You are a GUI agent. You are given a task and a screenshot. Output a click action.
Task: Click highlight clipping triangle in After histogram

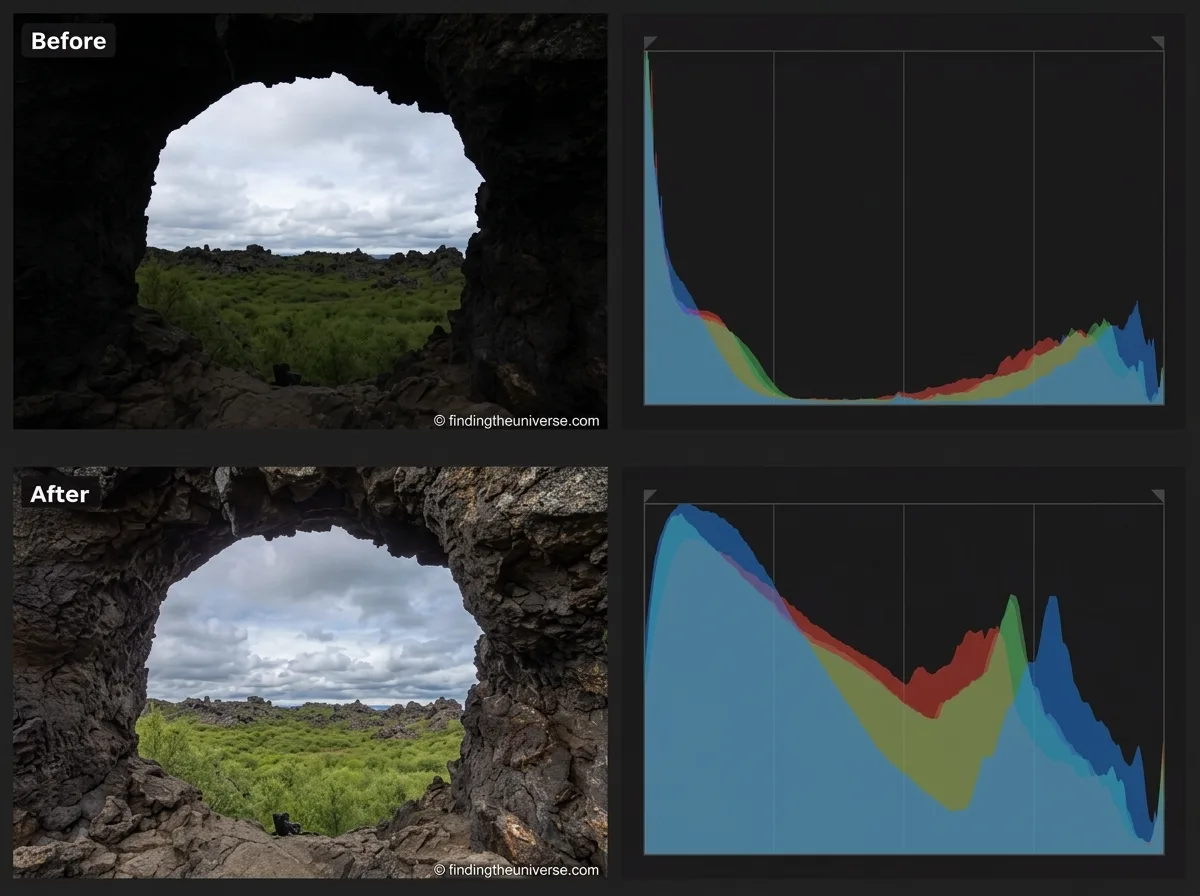tap(1158, 496)
